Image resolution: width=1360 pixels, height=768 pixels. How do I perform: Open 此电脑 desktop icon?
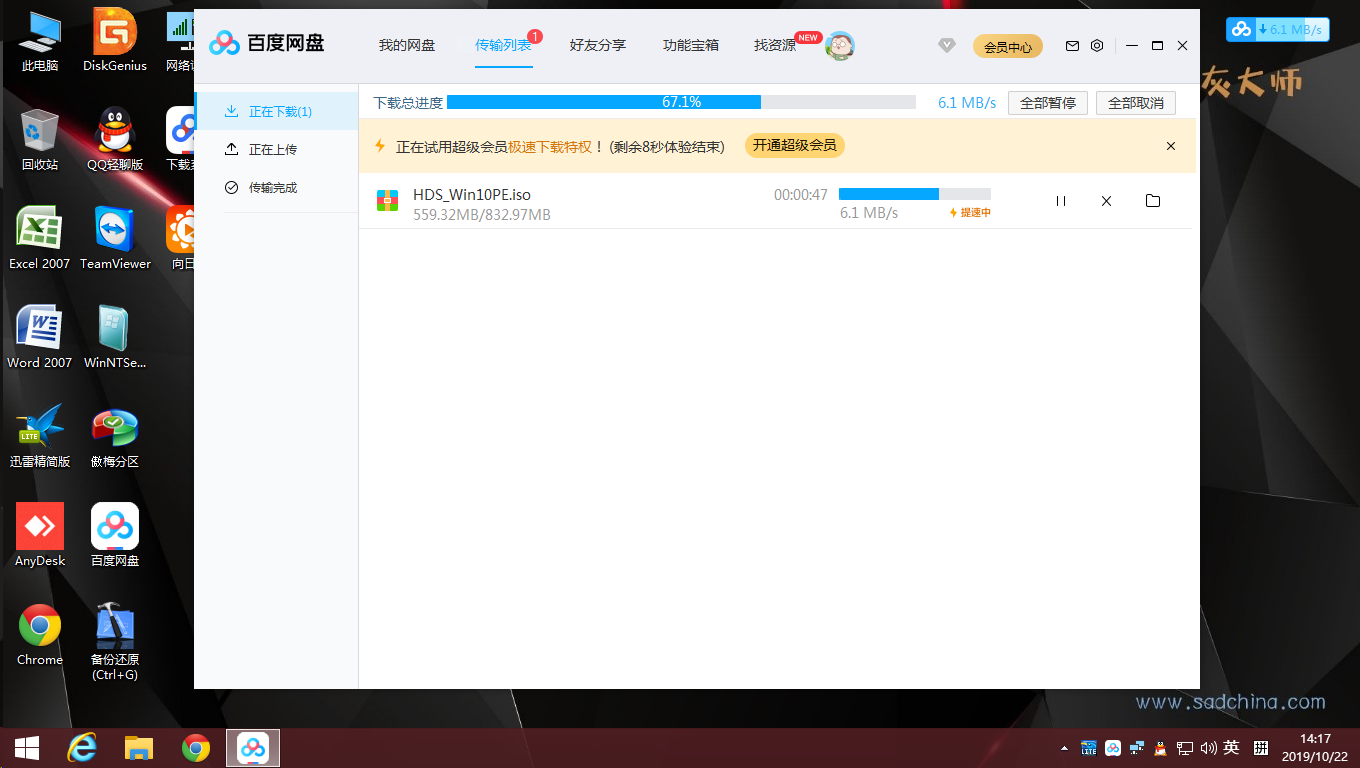pos(40,42)
